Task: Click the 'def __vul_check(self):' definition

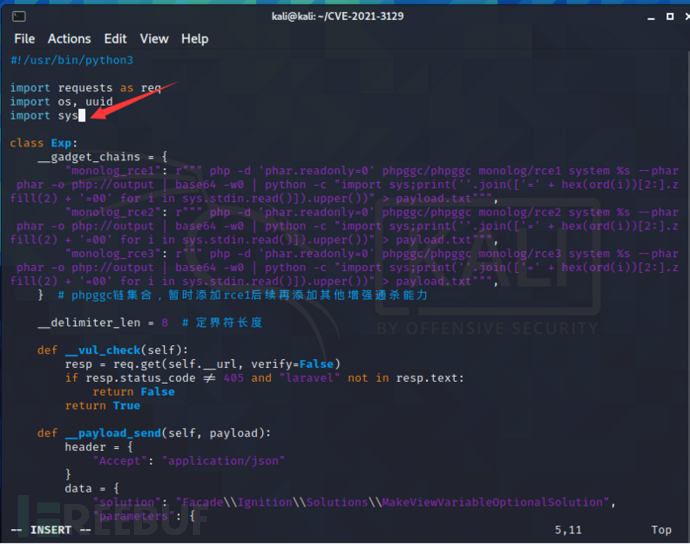Action: click(113, 350)
